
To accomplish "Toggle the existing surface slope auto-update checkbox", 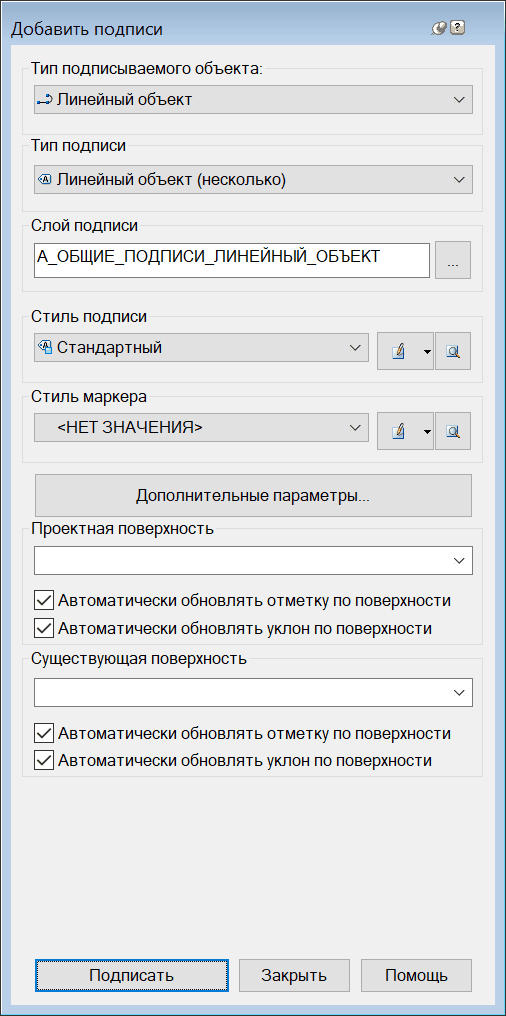I will click(x=44, y=760).
